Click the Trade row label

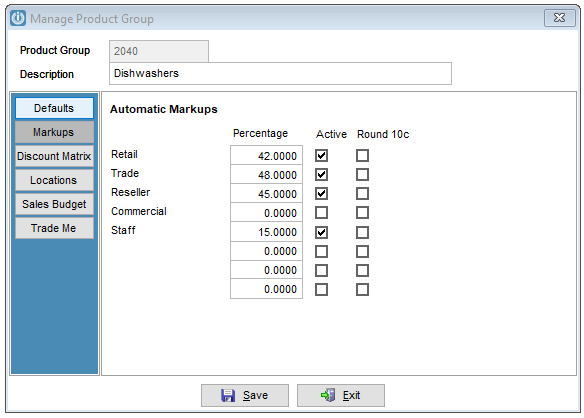coord(125,173)
